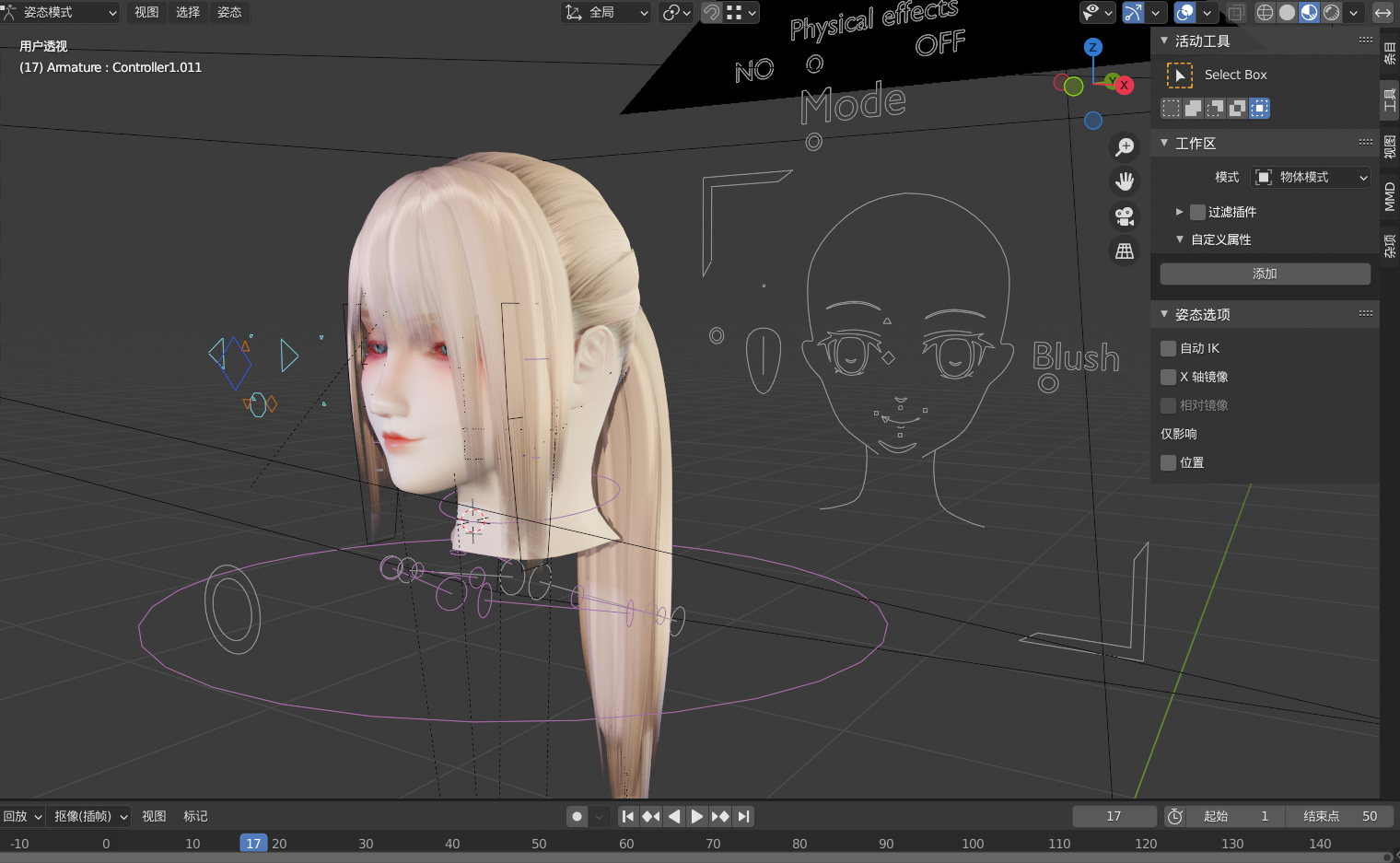Toggle camera view icon
The image size is (1400, 863).
click(1125, 216)
